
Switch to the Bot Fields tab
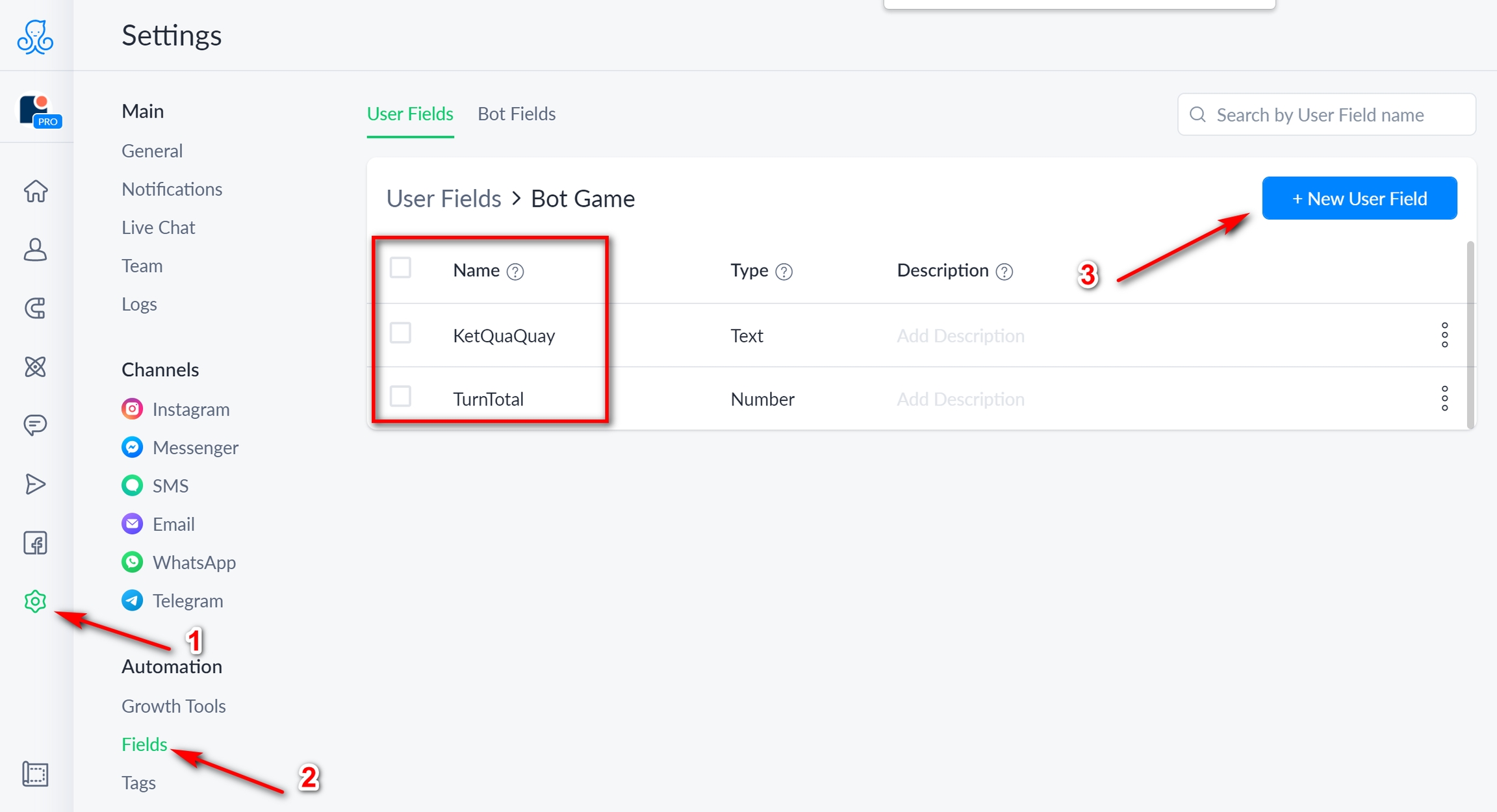click(517, 114)
